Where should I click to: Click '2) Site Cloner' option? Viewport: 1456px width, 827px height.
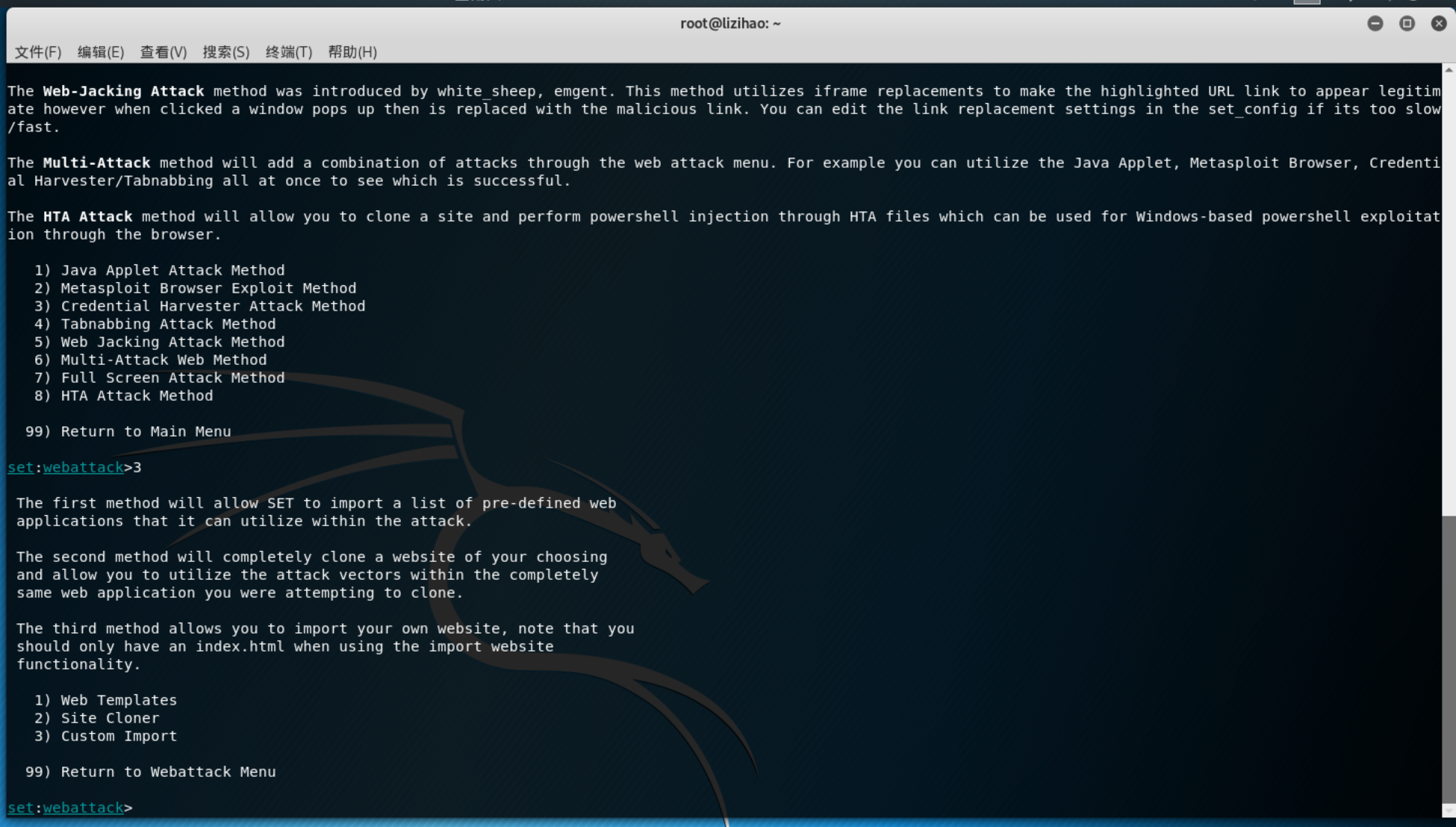coord(96,718)
